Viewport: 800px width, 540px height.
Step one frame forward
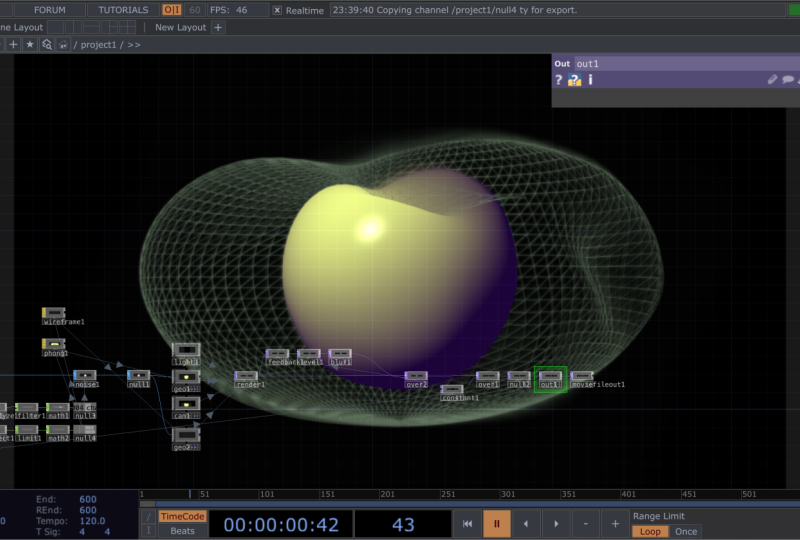pyautogui.click(x=556, y=524)
